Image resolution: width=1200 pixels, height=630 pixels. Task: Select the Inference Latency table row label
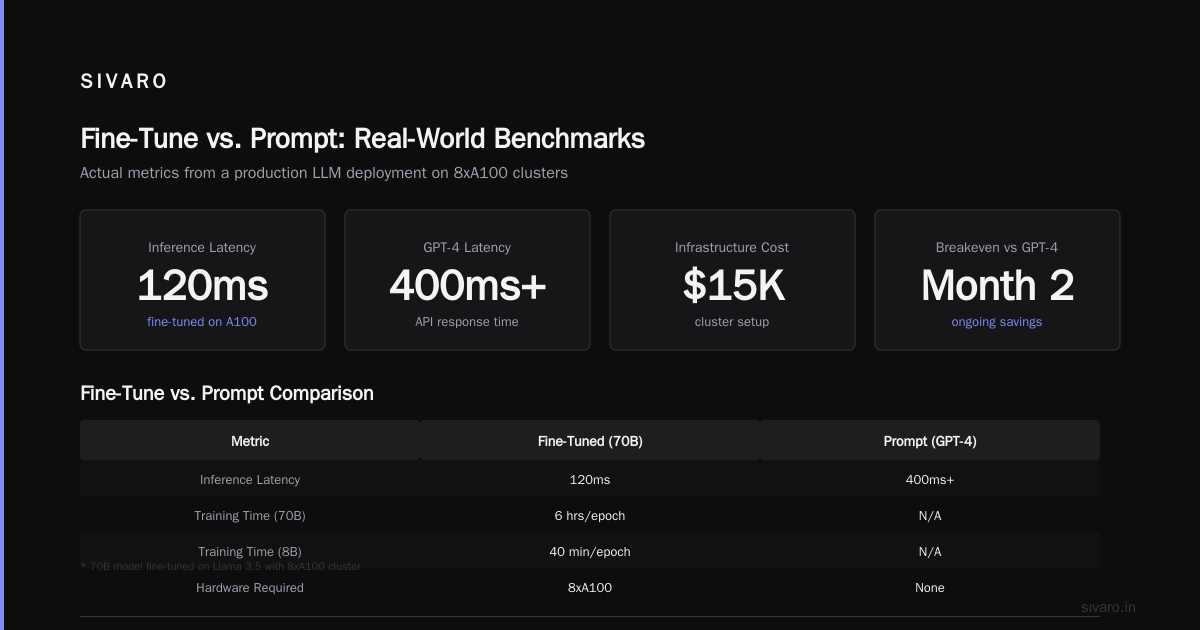coord(250,480)
